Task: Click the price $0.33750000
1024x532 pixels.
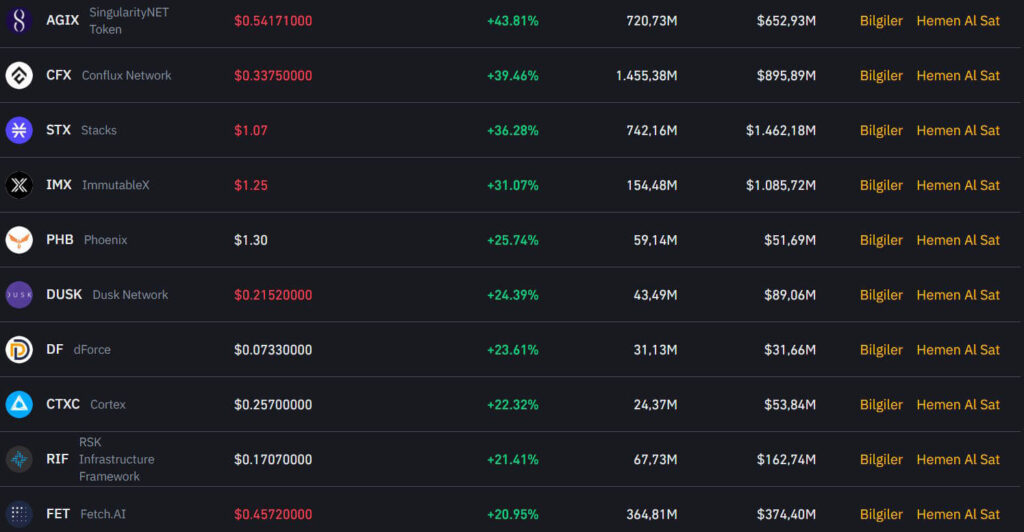Action: click(273, 76)
